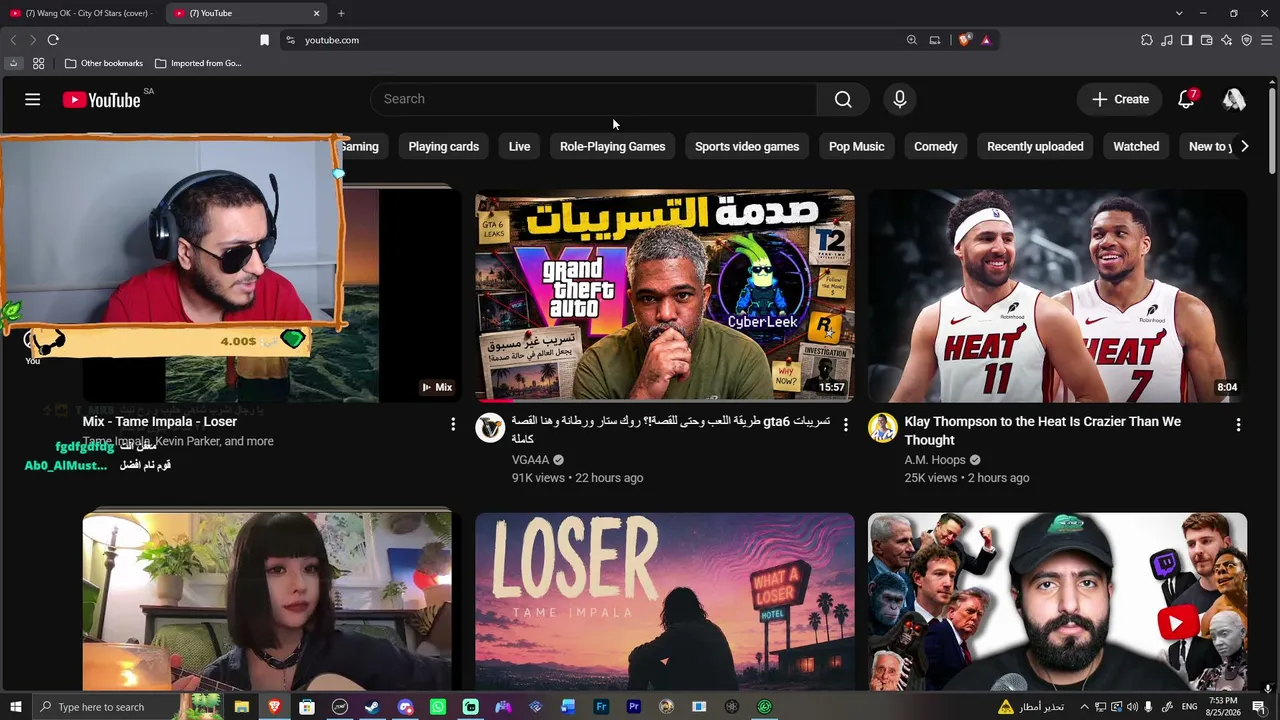
Task: Open the girl with guitar video thumbnail
Action: coord(267,602)
